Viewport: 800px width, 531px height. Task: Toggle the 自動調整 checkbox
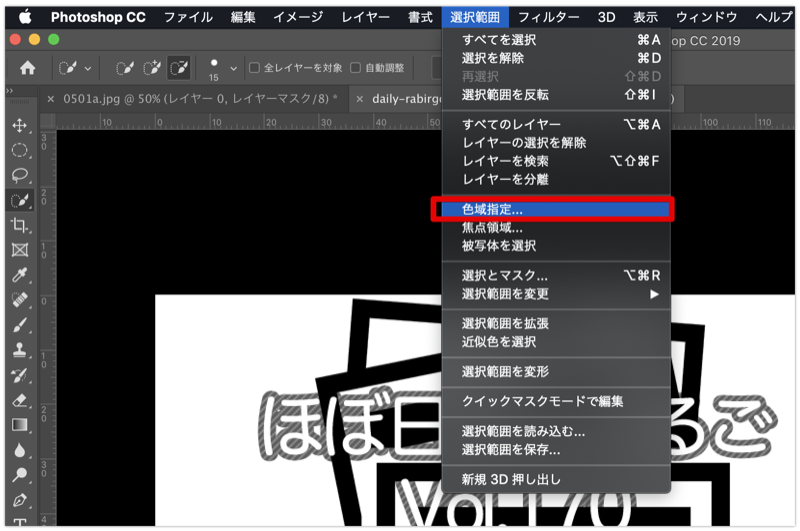point(356,68)
